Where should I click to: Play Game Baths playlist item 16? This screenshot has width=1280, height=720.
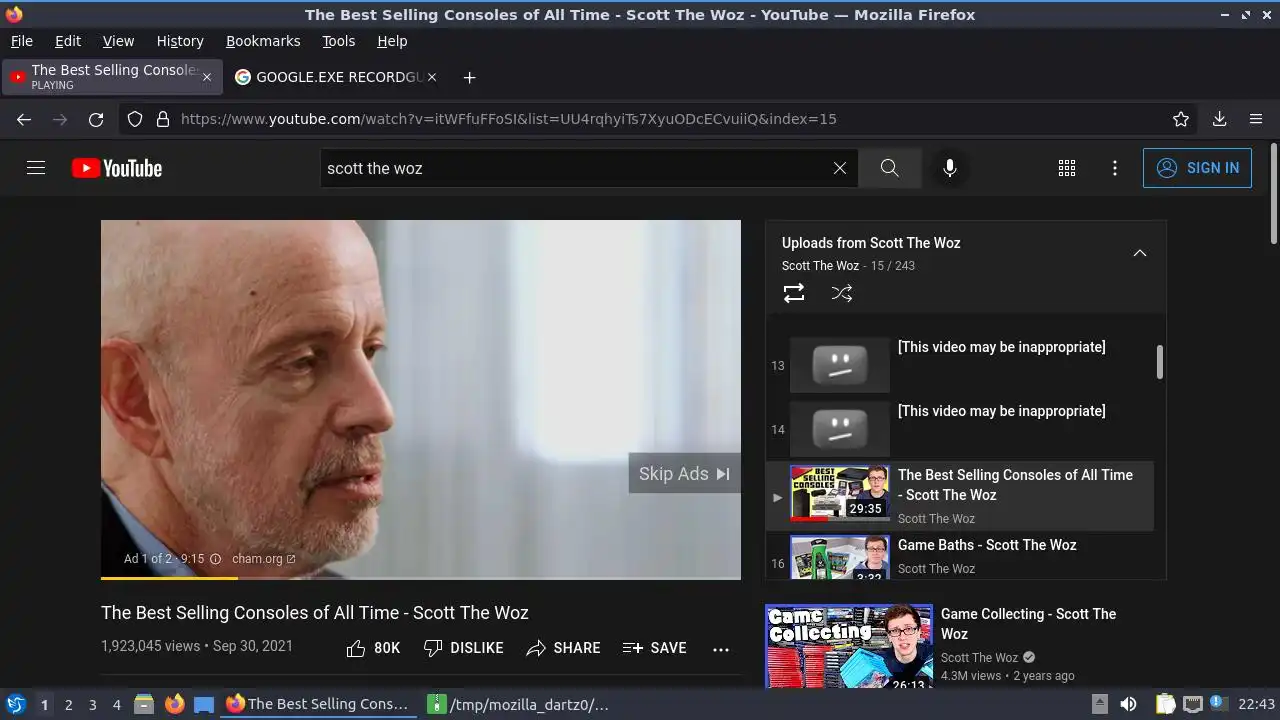[960, 556]
